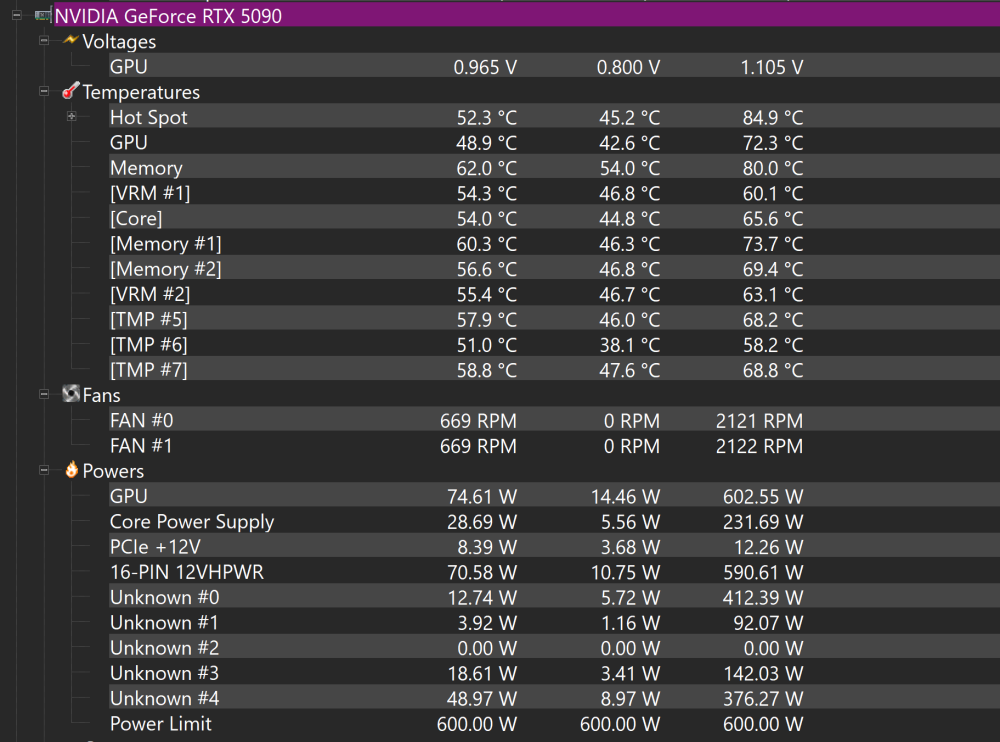
Task: Collapse the Fans group
Action: tap(44, 394)
